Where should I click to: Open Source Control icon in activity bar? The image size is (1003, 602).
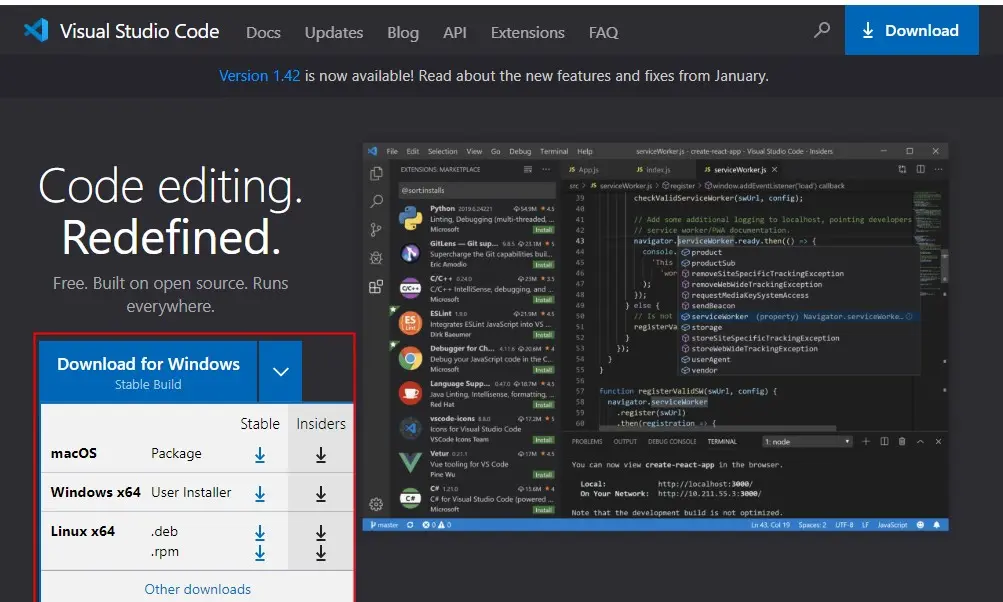click(x=376, y=230)
